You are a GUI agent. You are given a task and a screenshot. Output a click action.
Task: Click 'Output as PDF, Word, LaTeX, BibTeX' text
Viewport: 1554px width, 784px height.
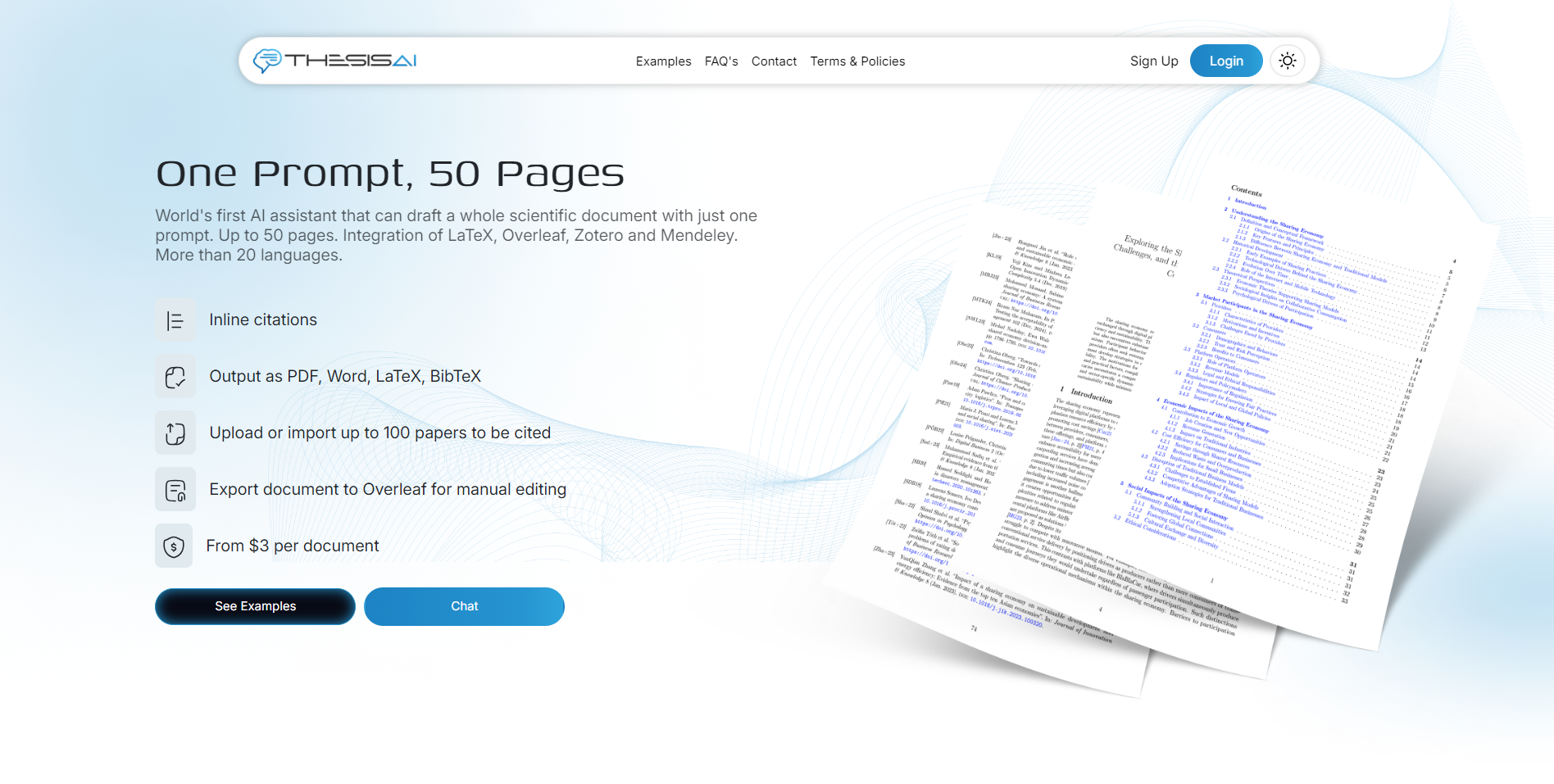(345, 376)
